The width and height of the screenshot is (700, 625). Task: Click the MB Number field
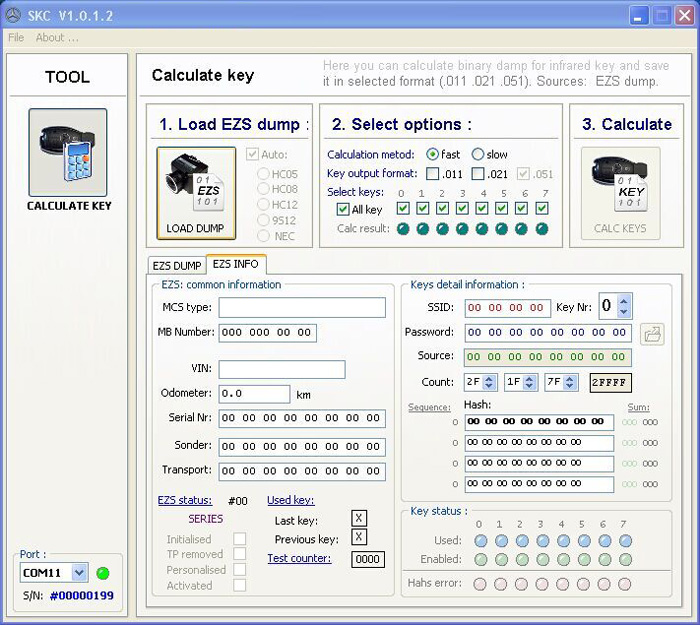pos(267,333)
